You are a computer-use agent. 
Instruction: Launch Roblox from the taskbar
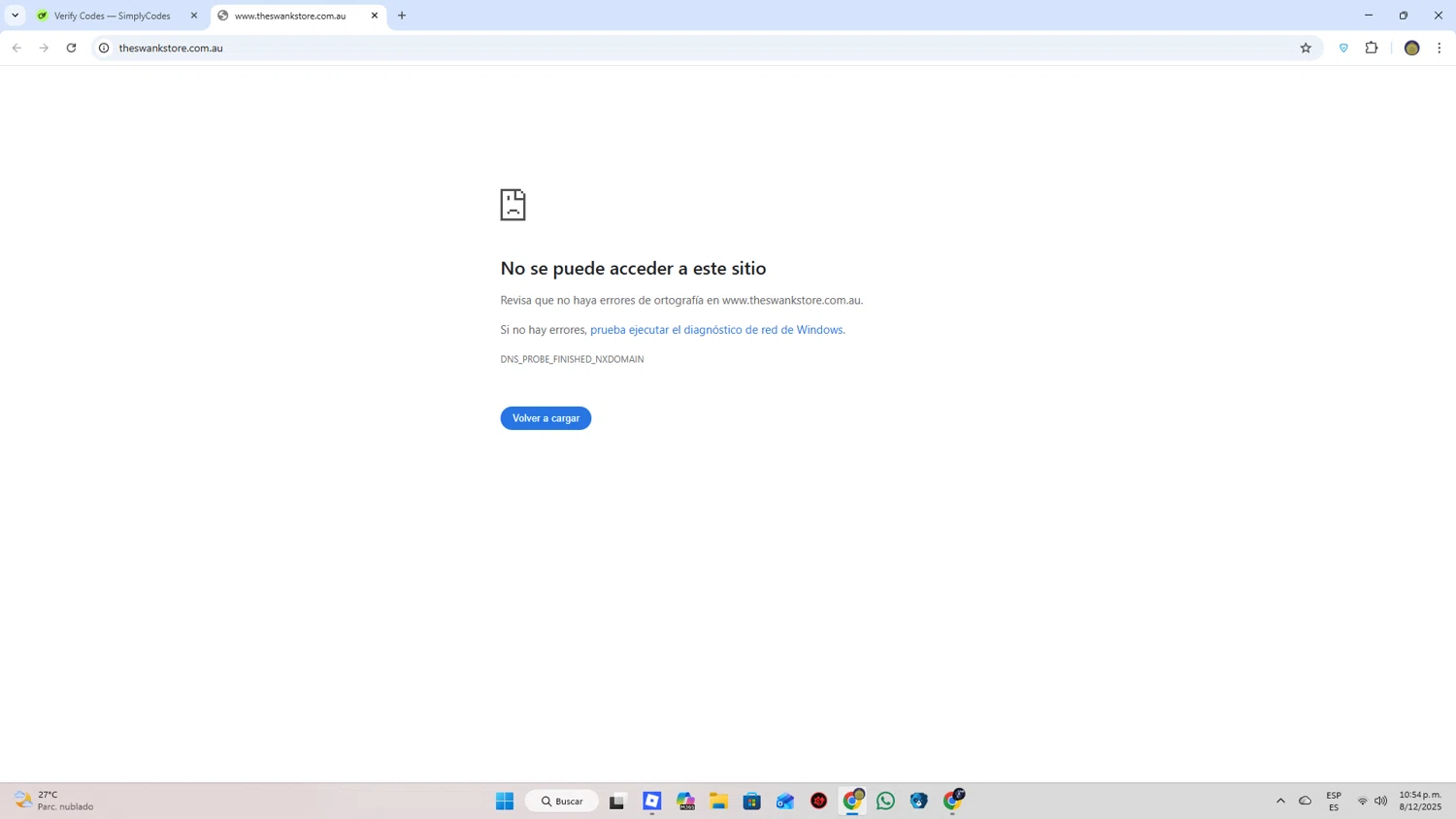(x=652, y=801)
